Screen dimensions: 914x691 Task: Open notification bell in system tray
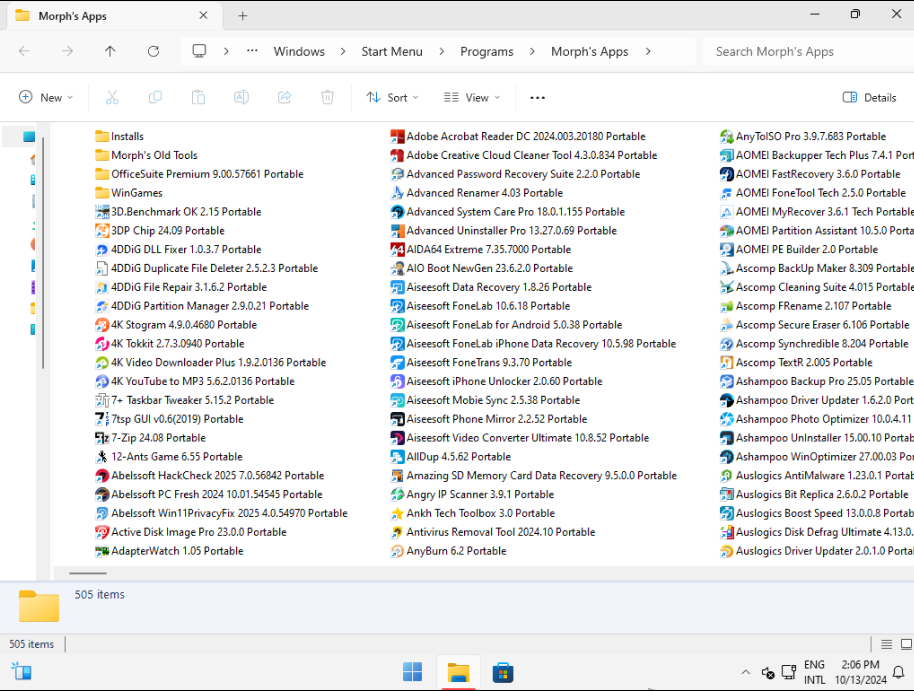click(899, 672)
